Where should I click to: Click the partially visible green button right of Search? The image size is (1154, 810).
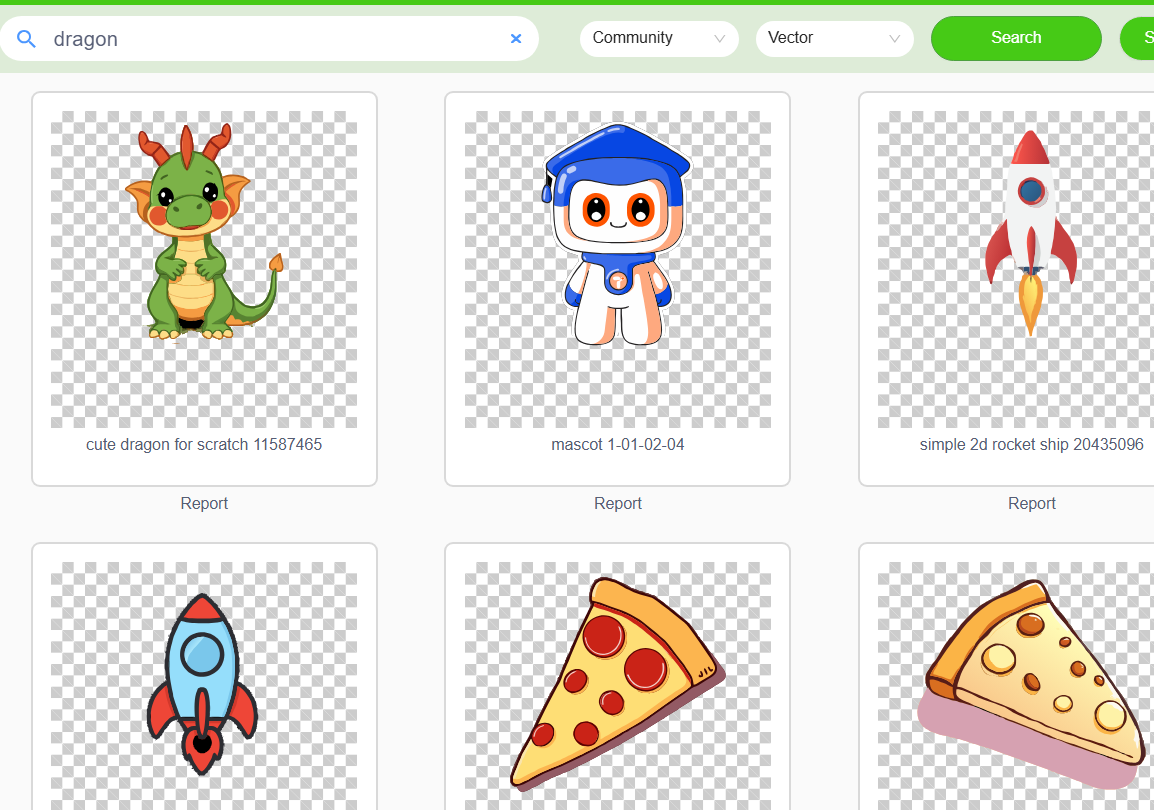tap(1138, 38)
